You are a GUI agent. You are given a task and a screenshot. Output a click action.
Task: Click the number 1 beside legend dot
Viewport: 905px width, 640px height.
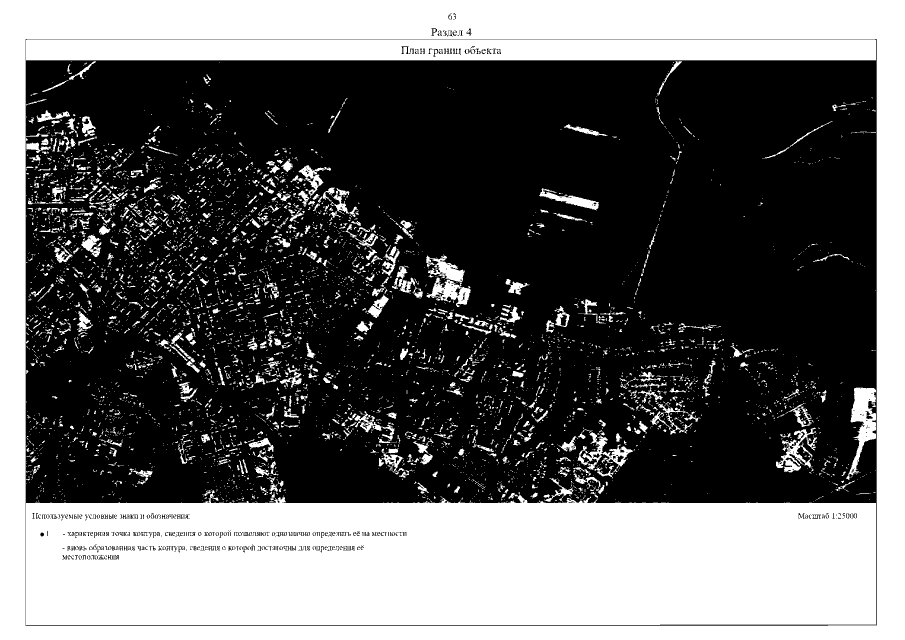click(48, 534)
